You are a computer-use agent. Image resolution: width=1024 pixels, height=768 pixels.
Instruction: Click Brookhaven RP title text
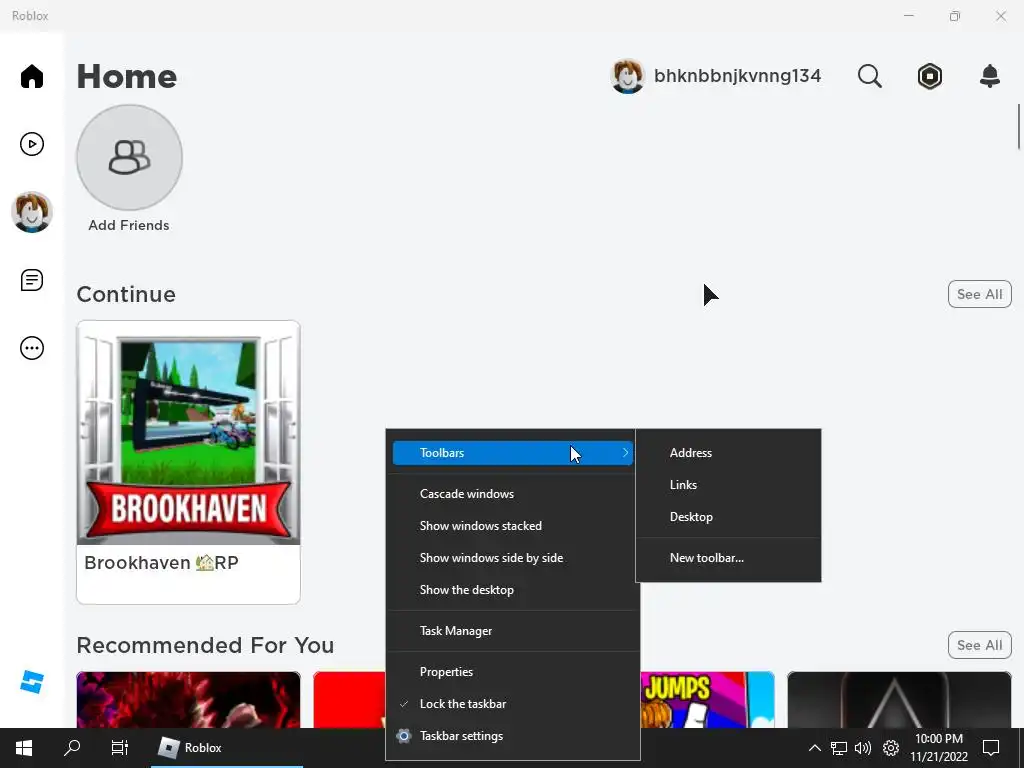[x=161, y=563]
